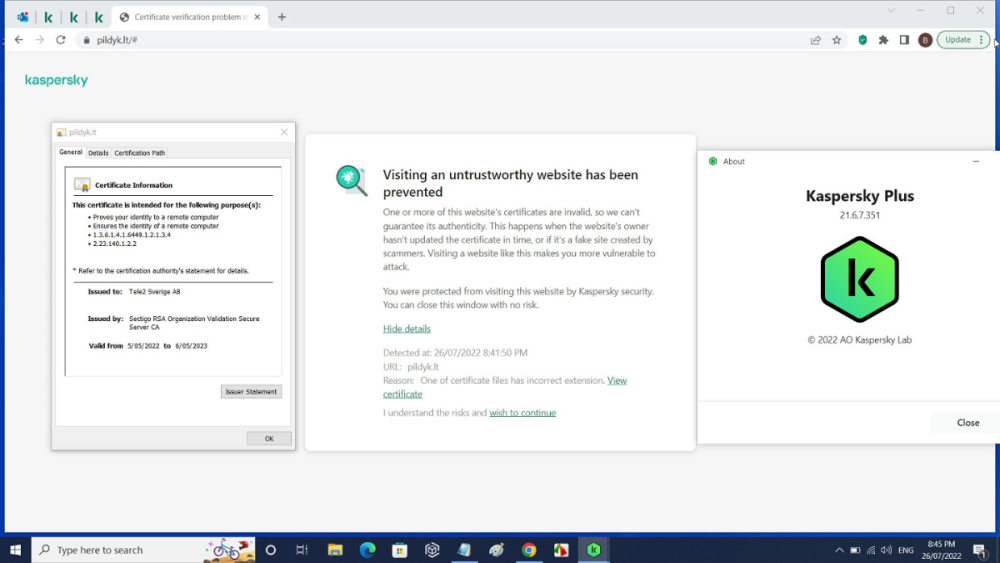
Task: Open Task View on the taskbar
Action: pos(302,550)
